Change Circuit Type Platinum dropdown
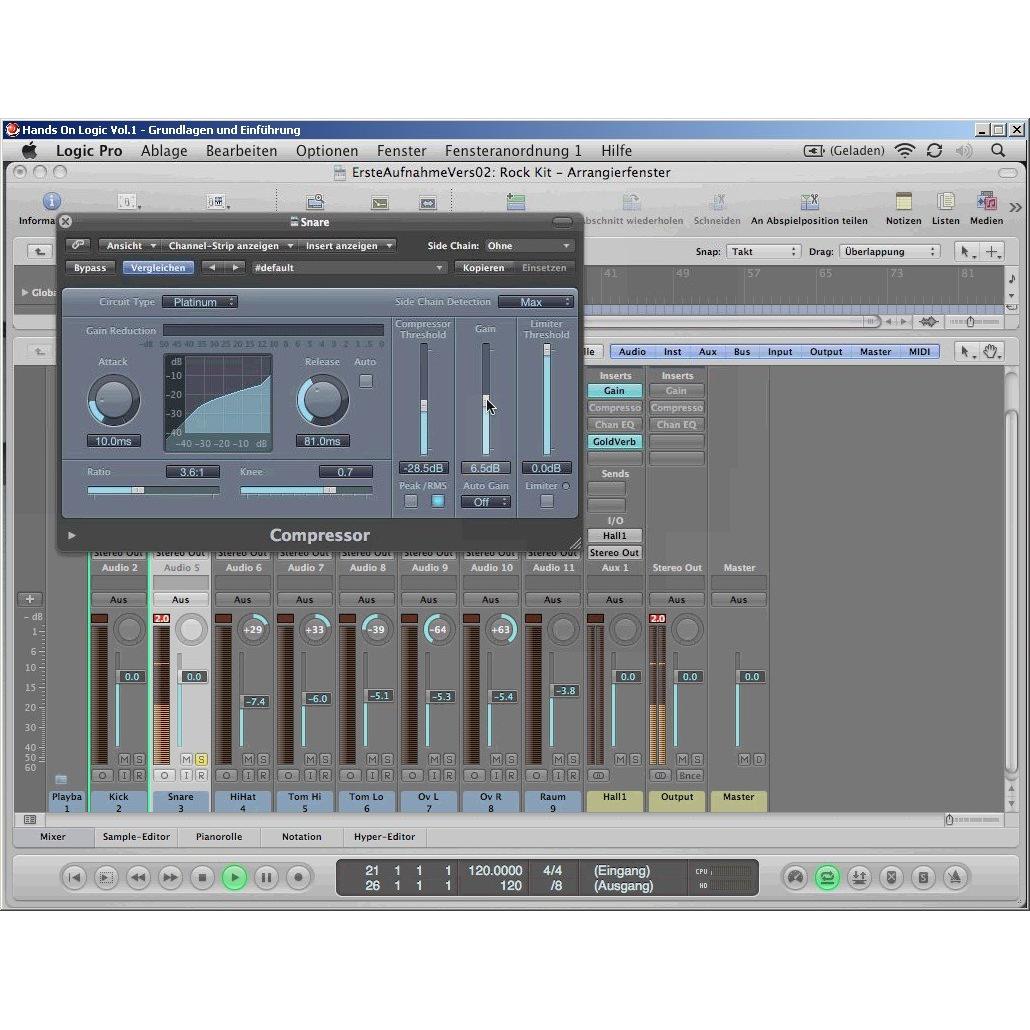The image size is (1030, 1030). (x=200, y=302)
